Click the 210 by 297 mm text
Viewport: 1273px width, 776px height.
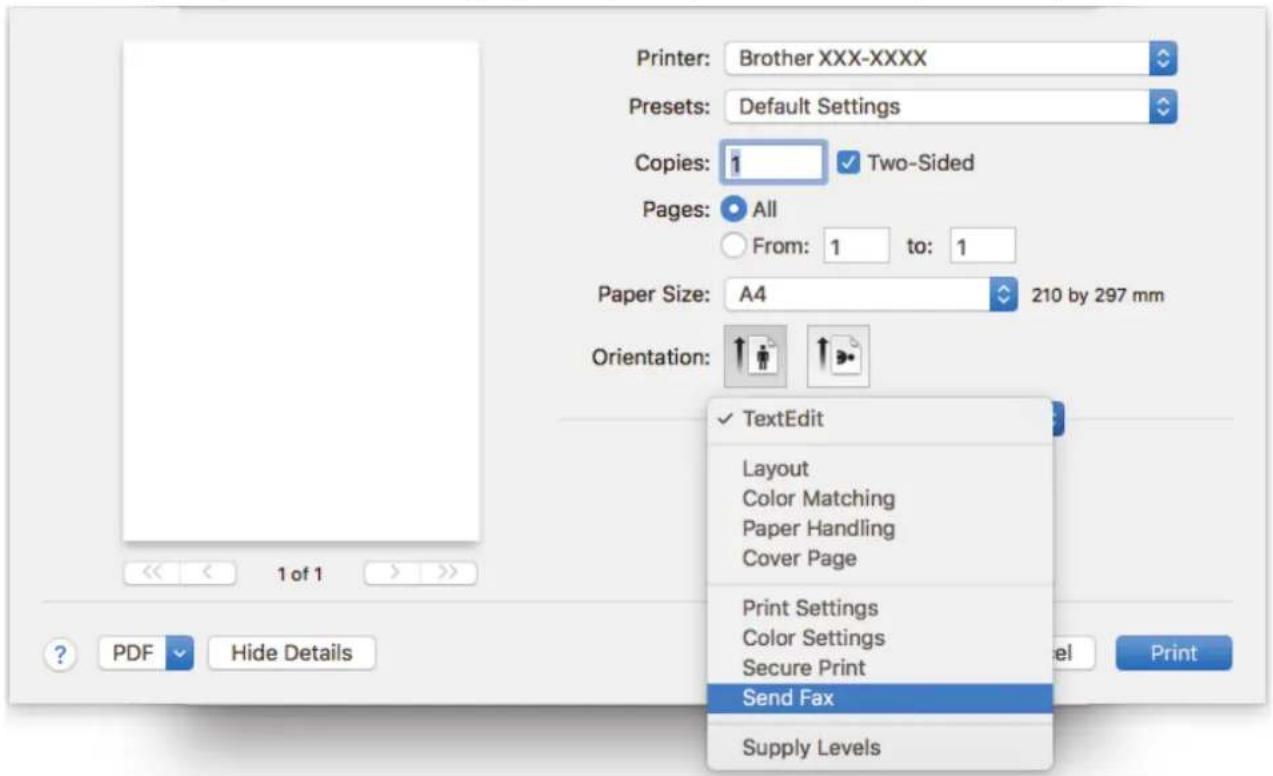click(1097, 296)
